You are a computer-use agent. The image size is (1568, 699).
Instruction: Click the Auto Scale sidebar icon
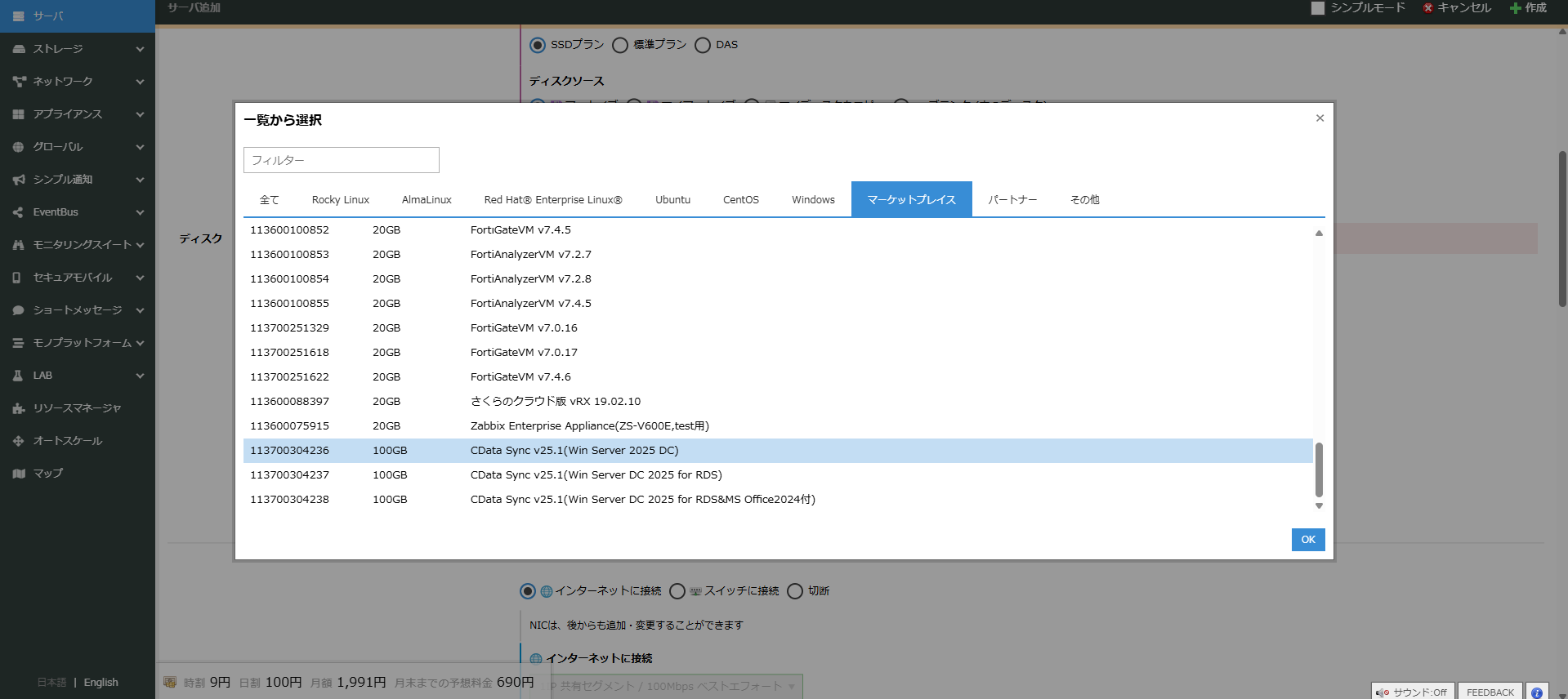[x=19, y=441]
